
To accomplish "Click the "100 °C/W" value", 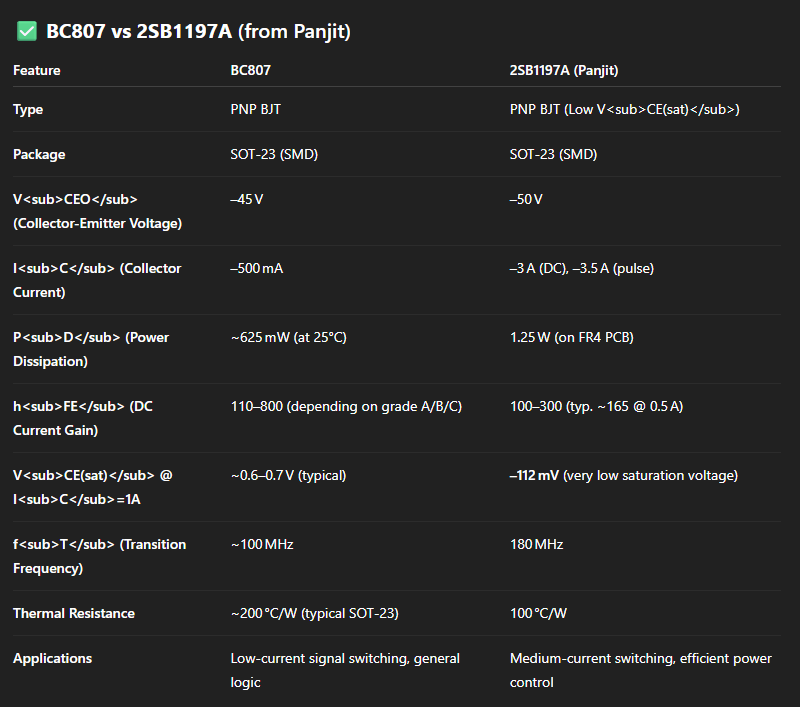I will pyautogui.click(x=538, y=613).
